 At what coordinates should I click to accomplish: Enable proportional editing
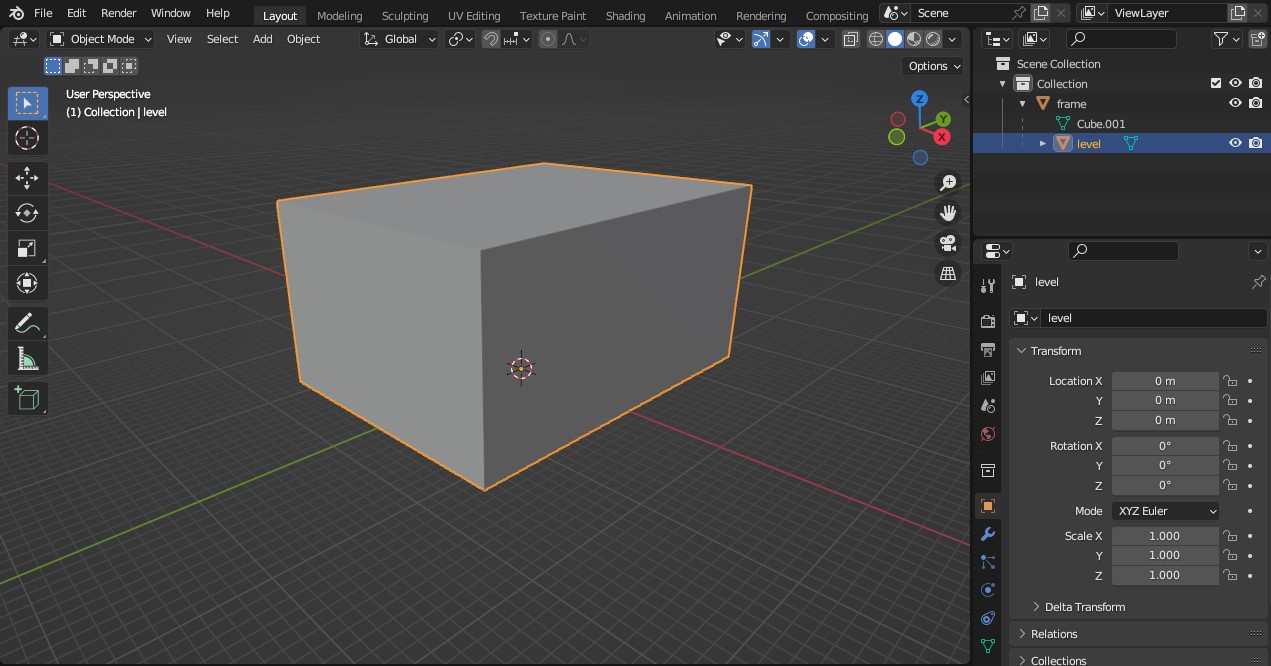click(x=548, y=39)
